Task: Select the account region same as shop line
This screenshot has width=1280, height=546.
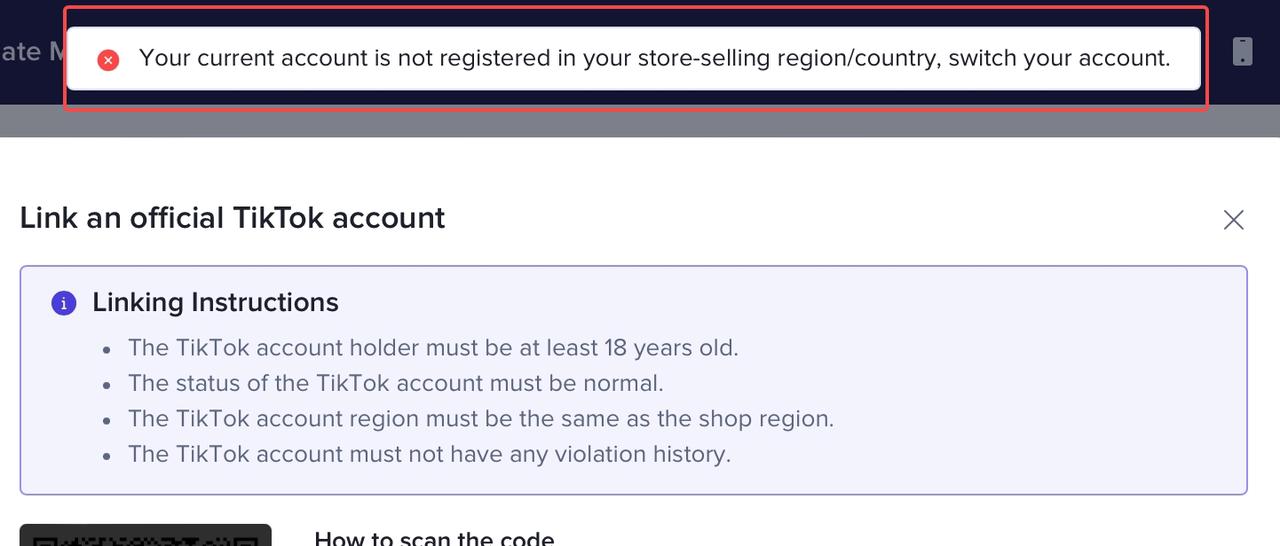Action: [481, 418]
